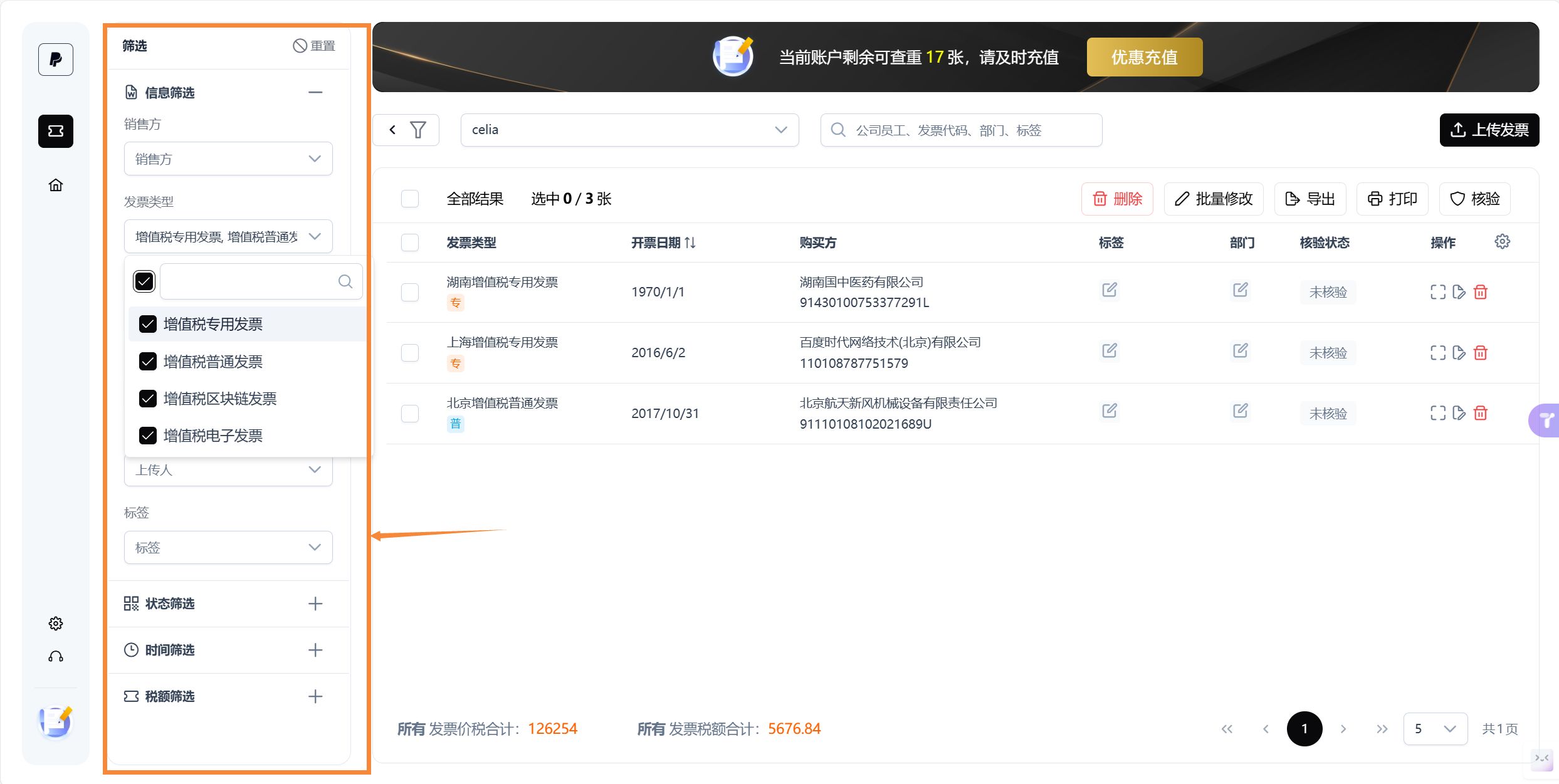Image resolution: width=1559 pixels, height=784 pixels.
Task: Uncheck 增值税电子发票 option
Action: [148, 436]
